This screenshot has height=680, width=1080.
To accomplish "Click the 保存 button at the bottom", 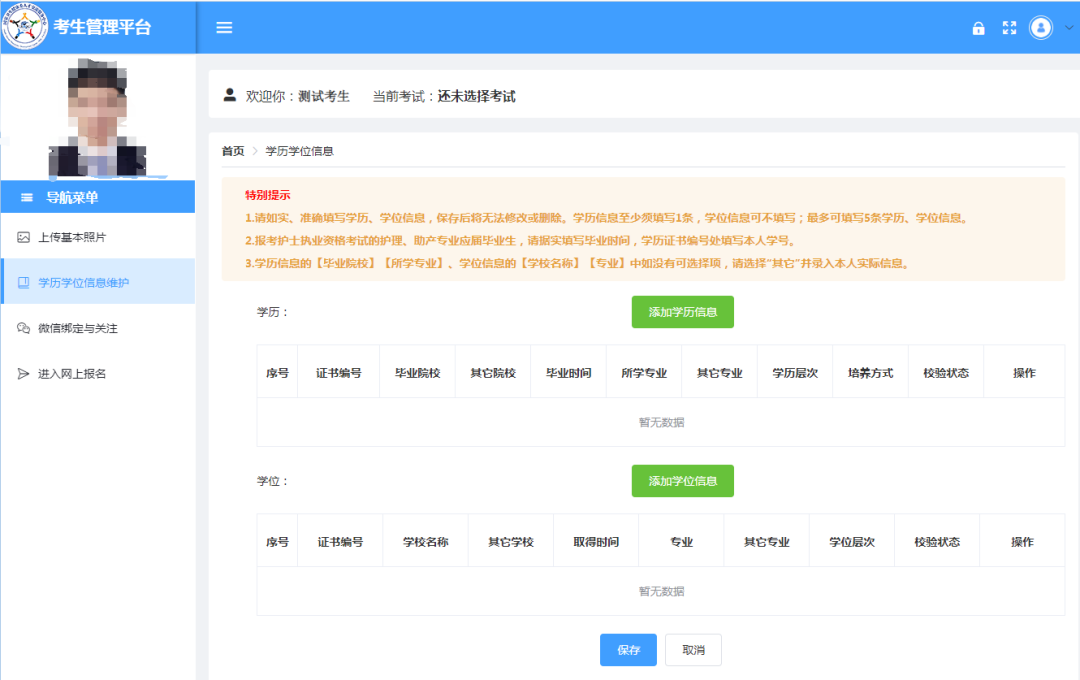I will coord(628,649).
